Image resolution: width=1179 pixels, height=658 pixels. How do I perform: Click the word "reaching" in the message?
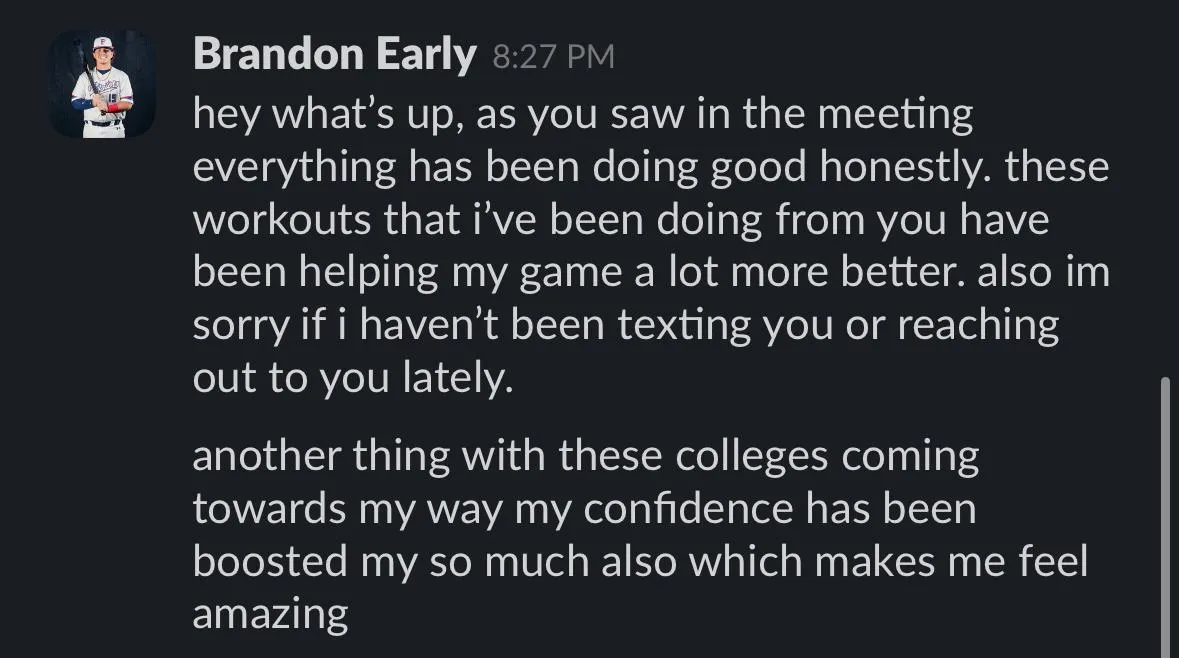point(978,326)
